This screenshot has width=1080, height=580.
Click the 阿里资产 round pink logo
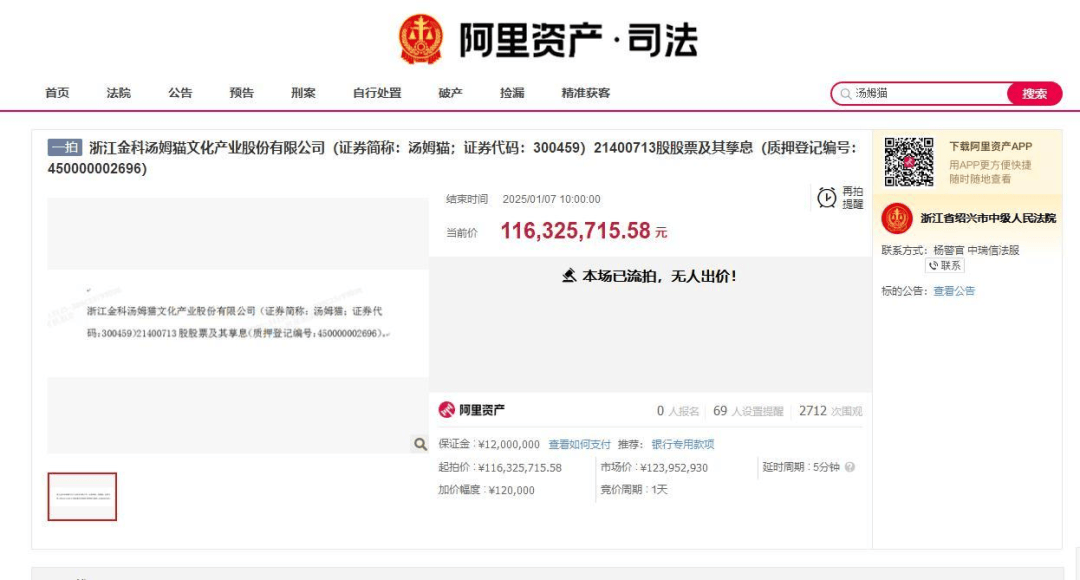coord(446,410)
